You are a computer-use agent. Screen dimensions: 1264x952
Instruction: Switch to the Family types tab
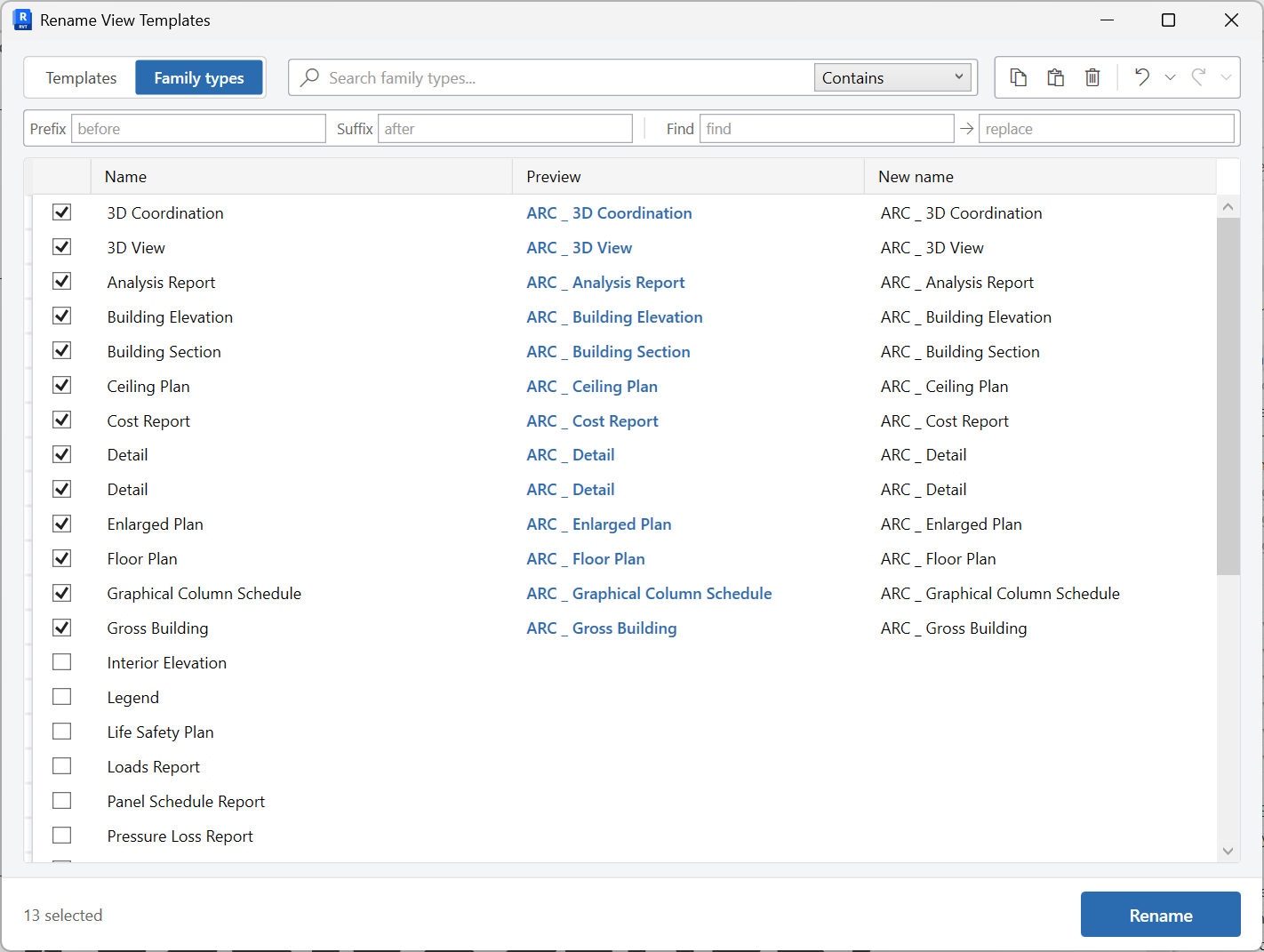click(199, 77)
